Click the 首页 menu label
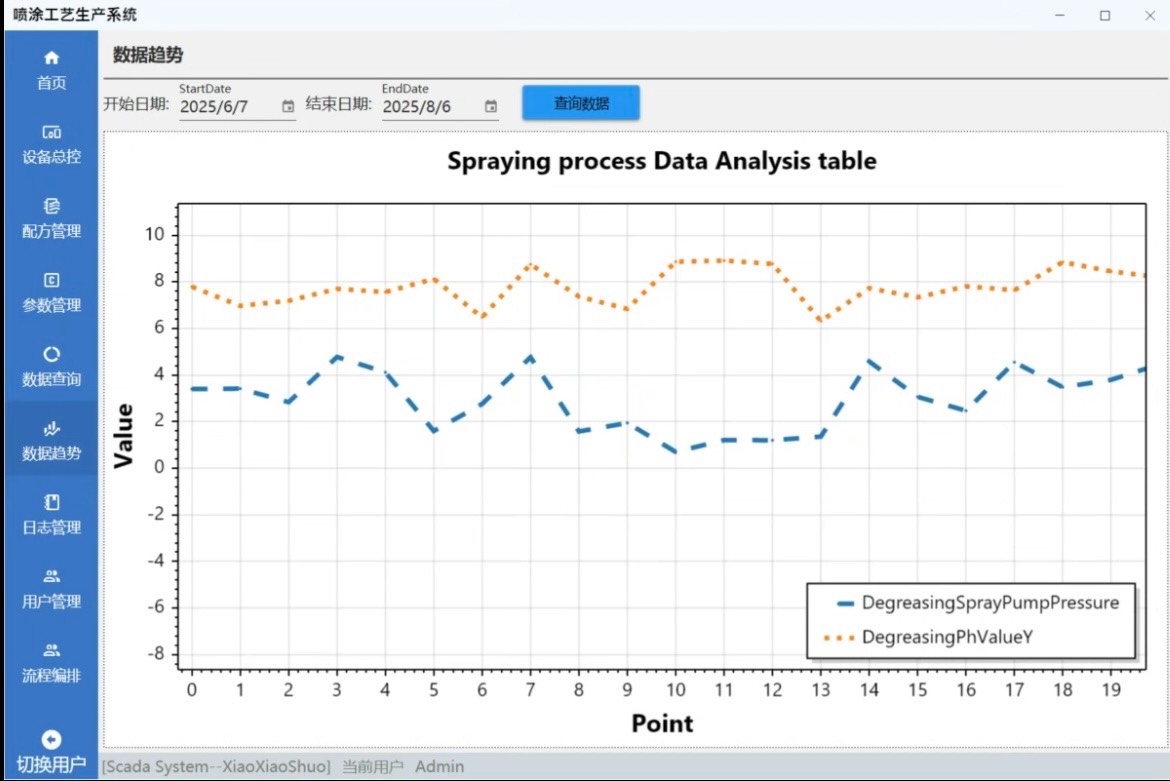The width and height of the screenshot is (1170, 781). 52,83
